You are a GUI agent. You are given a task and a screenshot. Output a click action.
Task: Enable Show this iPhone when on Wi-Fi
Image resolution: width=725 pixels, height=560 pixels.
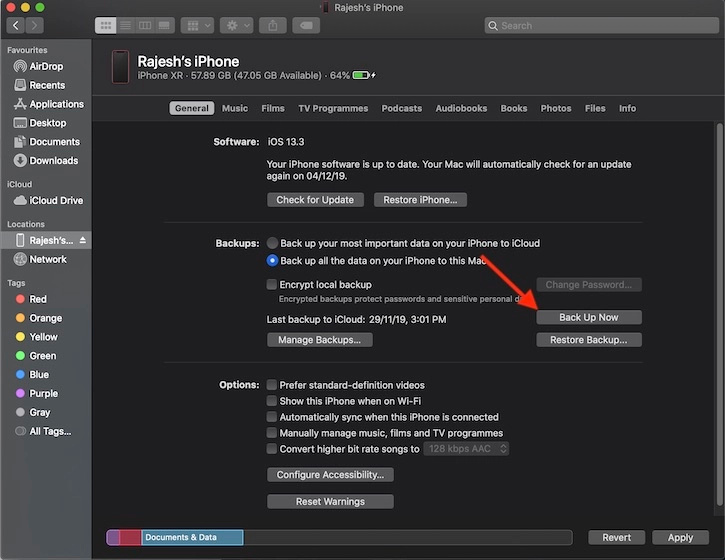coord(272,401)
